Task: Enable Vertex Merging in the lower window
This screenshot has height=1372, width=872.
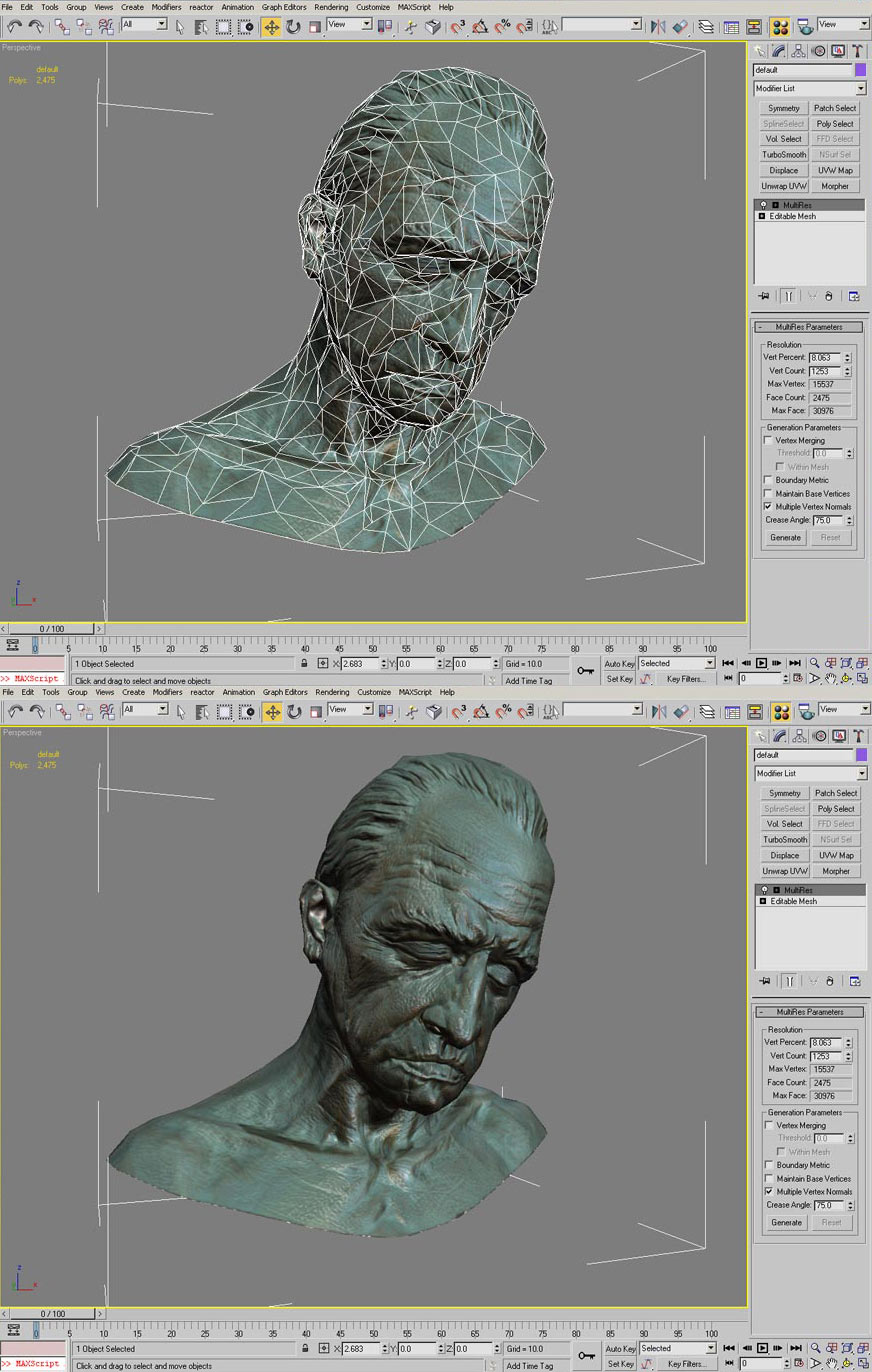Action: coord(768,1125)
